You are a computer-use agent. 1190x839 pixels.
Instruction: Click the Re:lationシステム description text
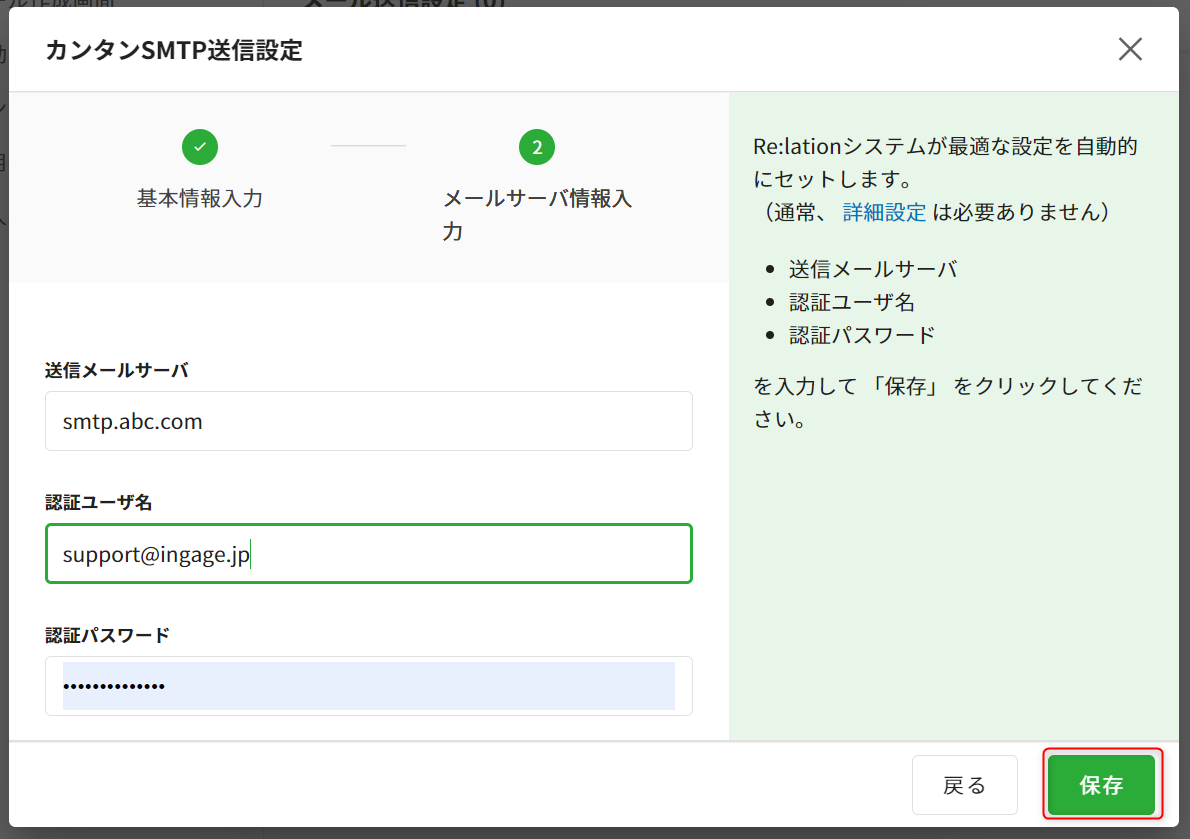point(945,163)
